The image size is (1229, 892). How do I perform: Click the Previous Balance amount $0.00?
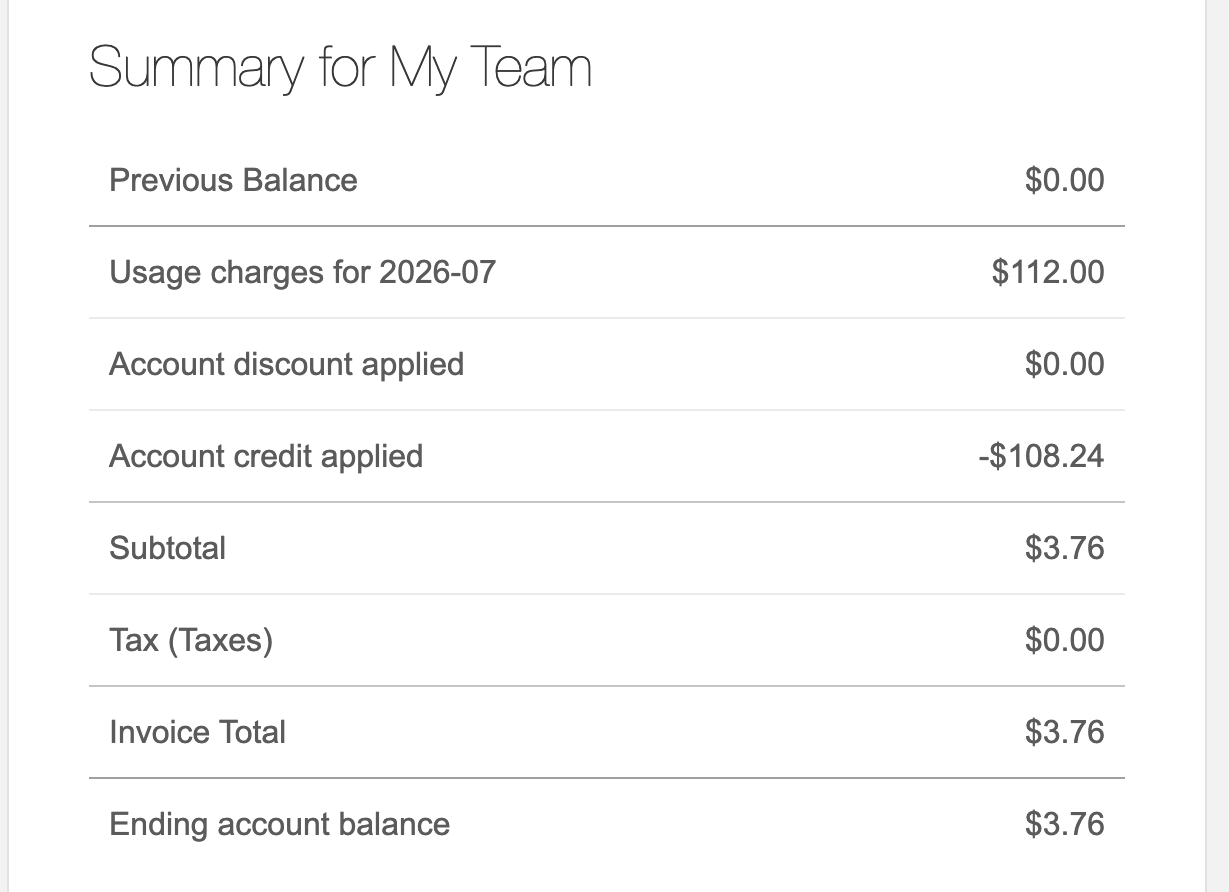[1064, 180]
